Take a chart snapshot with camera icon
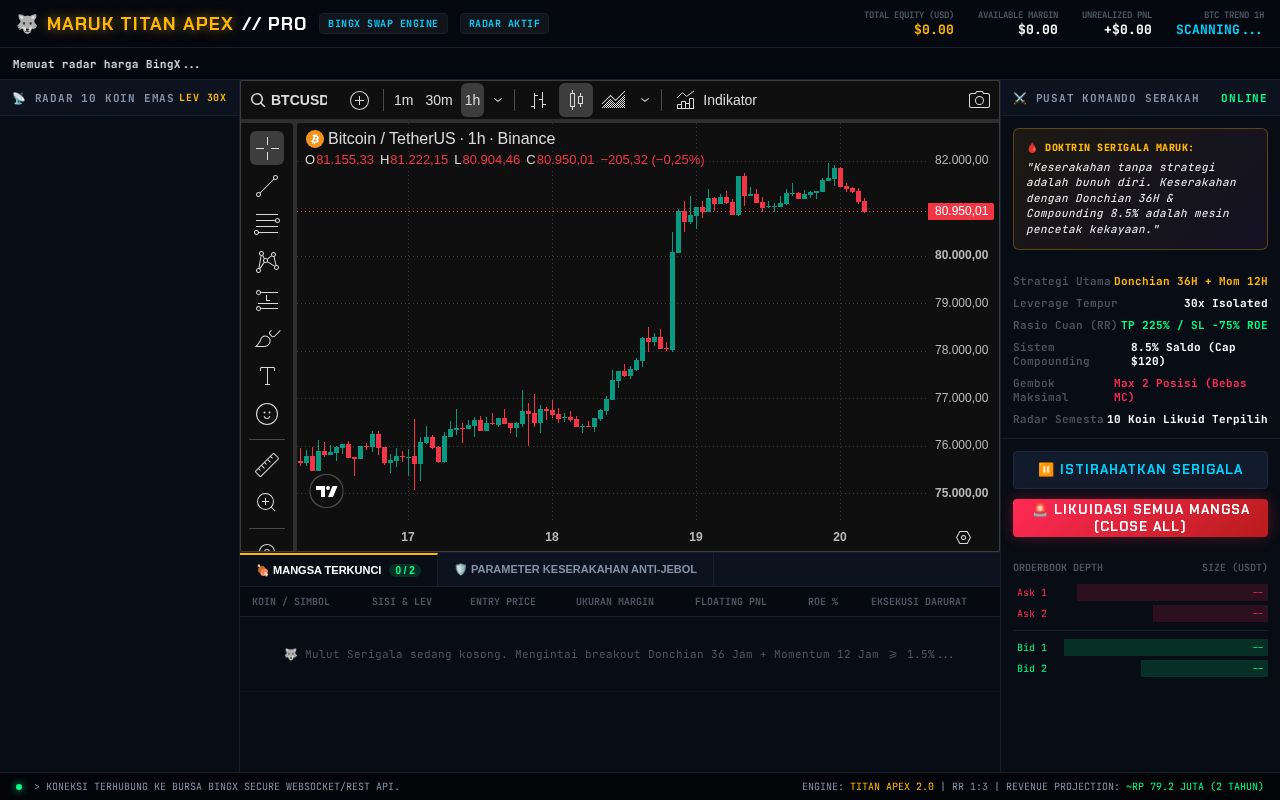Screen dimensions: 1280x800 point(979,100)
